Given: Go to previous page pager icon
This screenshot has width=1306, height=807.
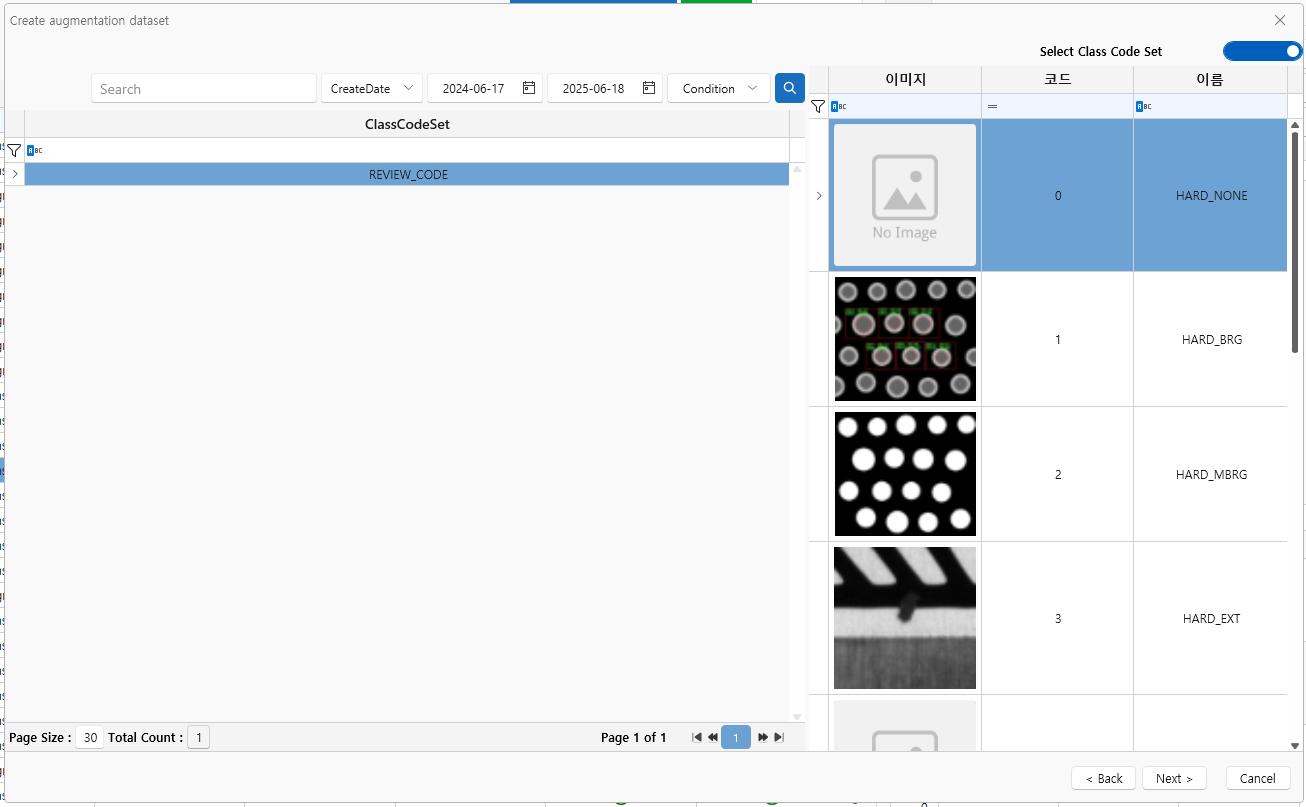Looking at the screenshot, I should pyautogui.click(x=713, y=737).
